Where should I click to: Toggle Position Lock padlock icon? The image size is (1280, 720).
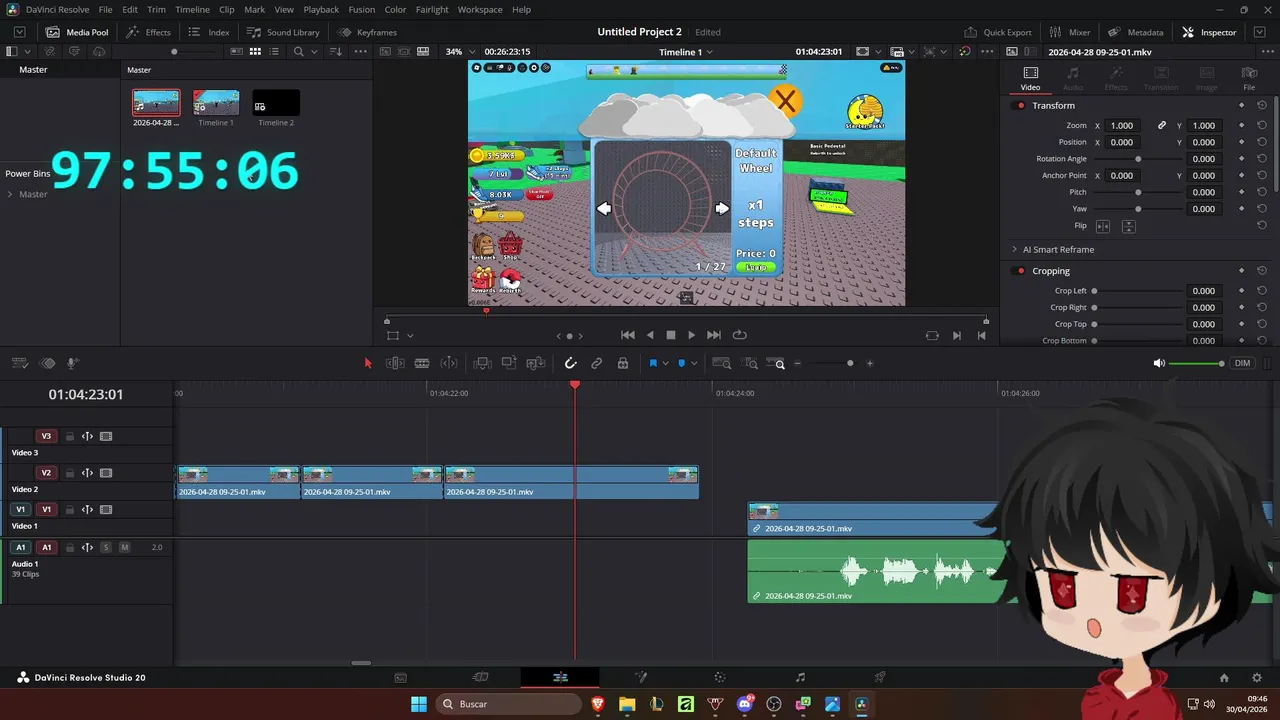coord(623,363)
